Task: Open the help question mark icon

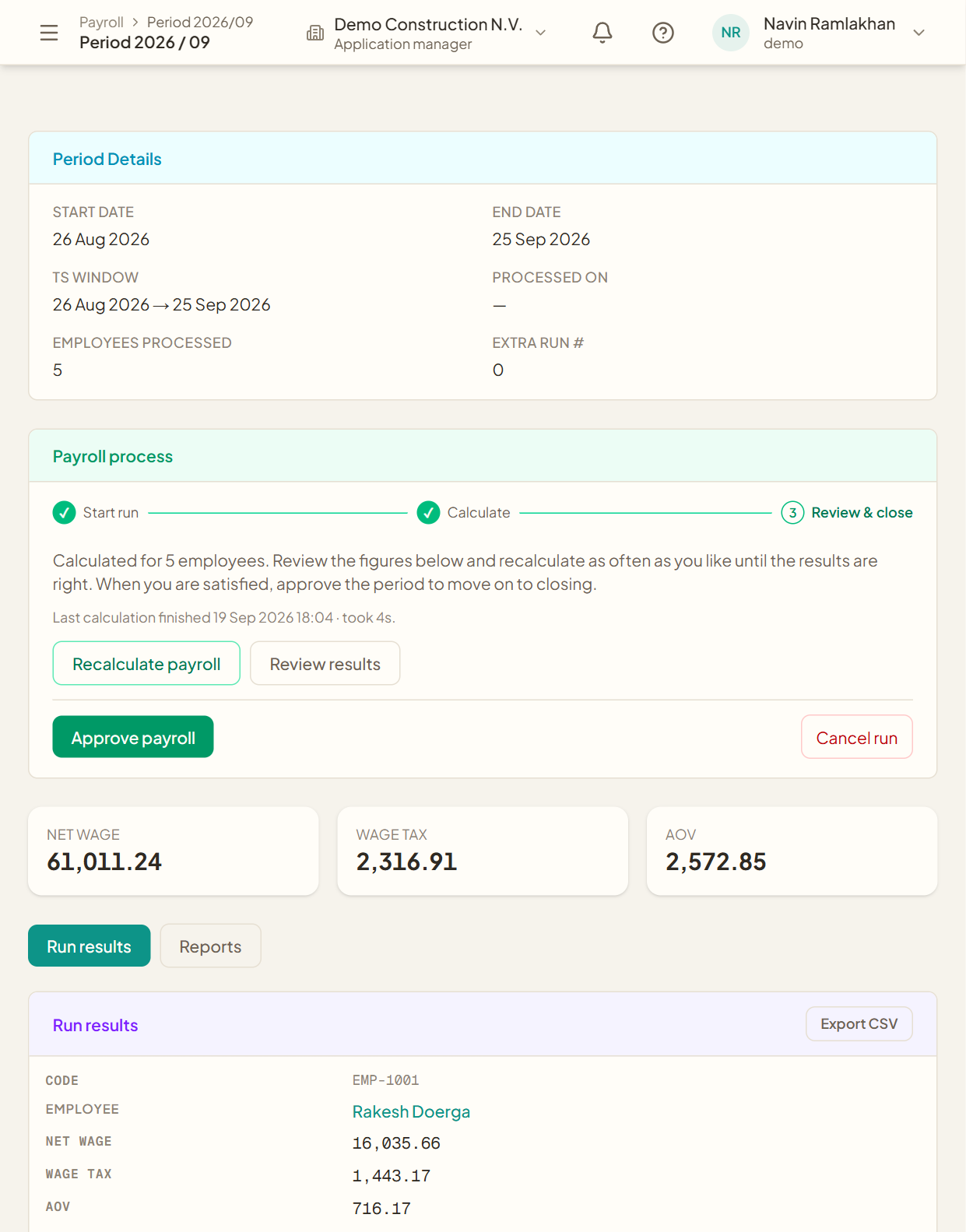Action: (x=663, y=33)
